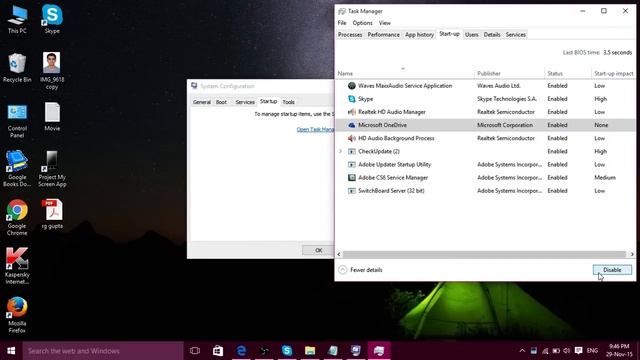The height and width of the screenshot is (360, 640).
Task: Select the Movie file on desktop
Action: [x=52, y=117]
